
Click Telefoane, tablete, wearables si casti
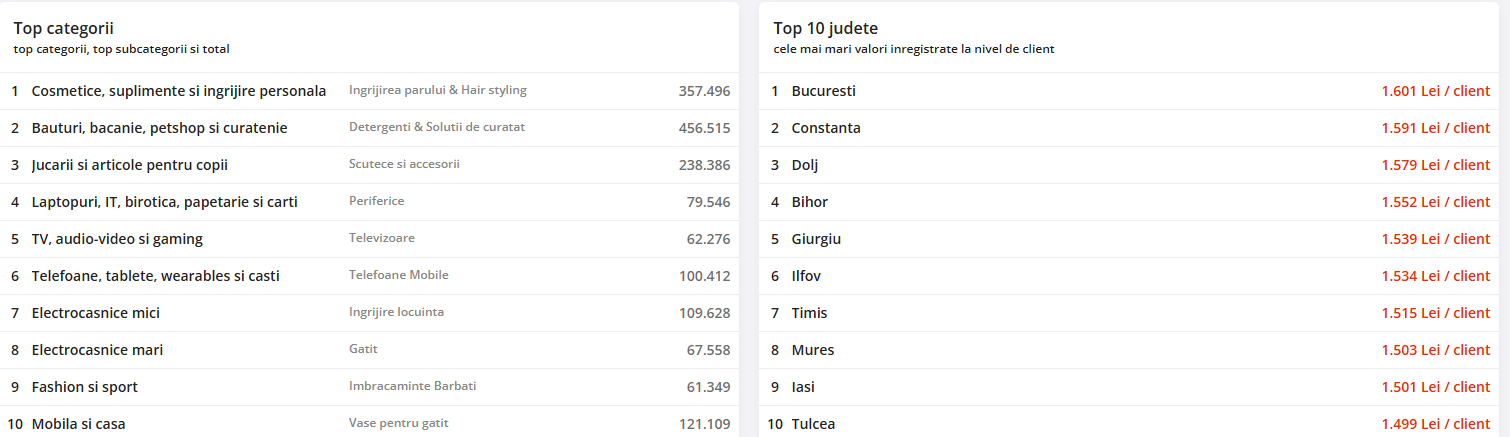pyautogui.click(x=156, y=276)
